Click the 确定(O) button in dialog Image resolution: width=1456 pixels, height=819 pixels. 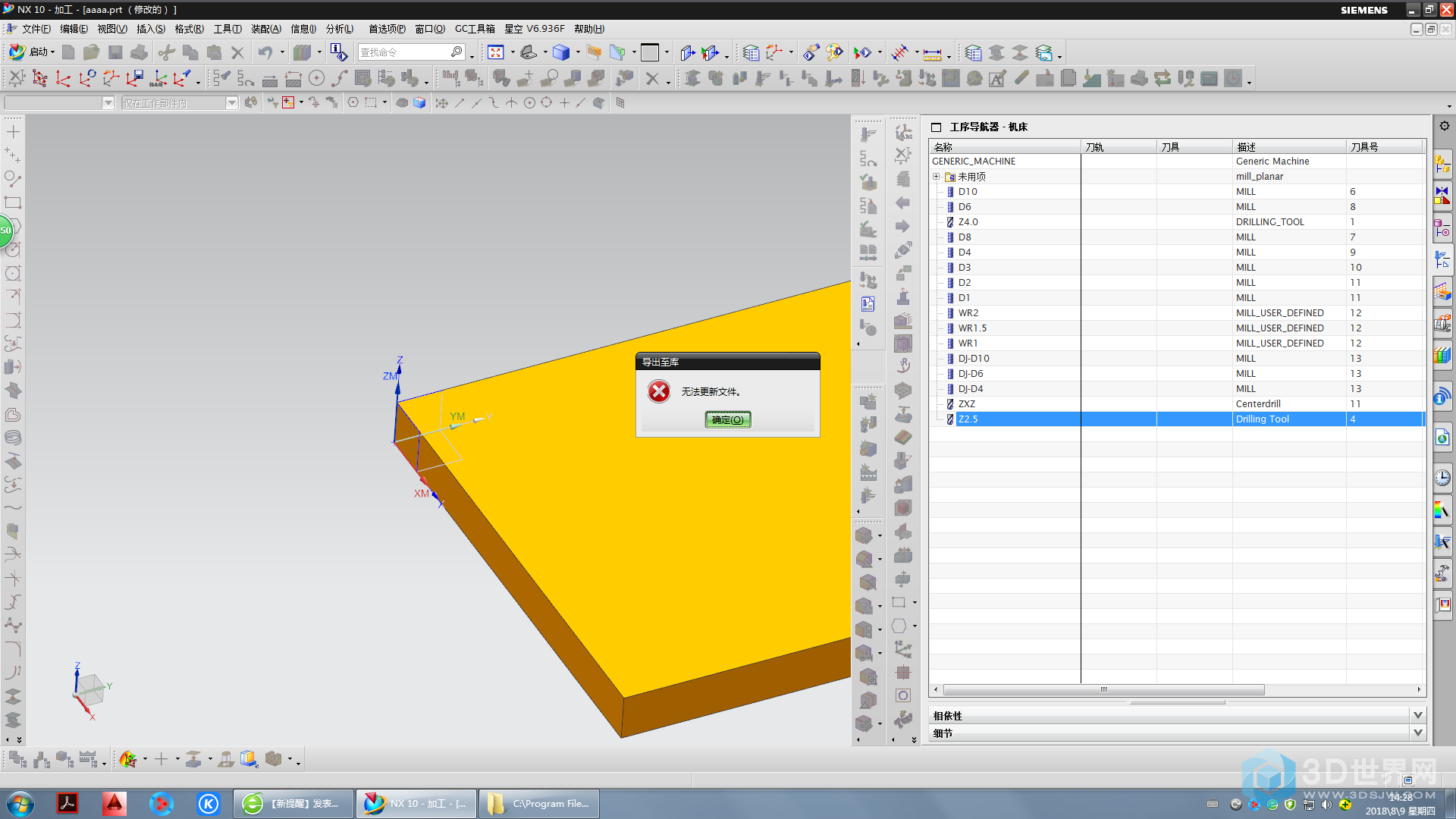pyautogui.click(x=728, y=419)
